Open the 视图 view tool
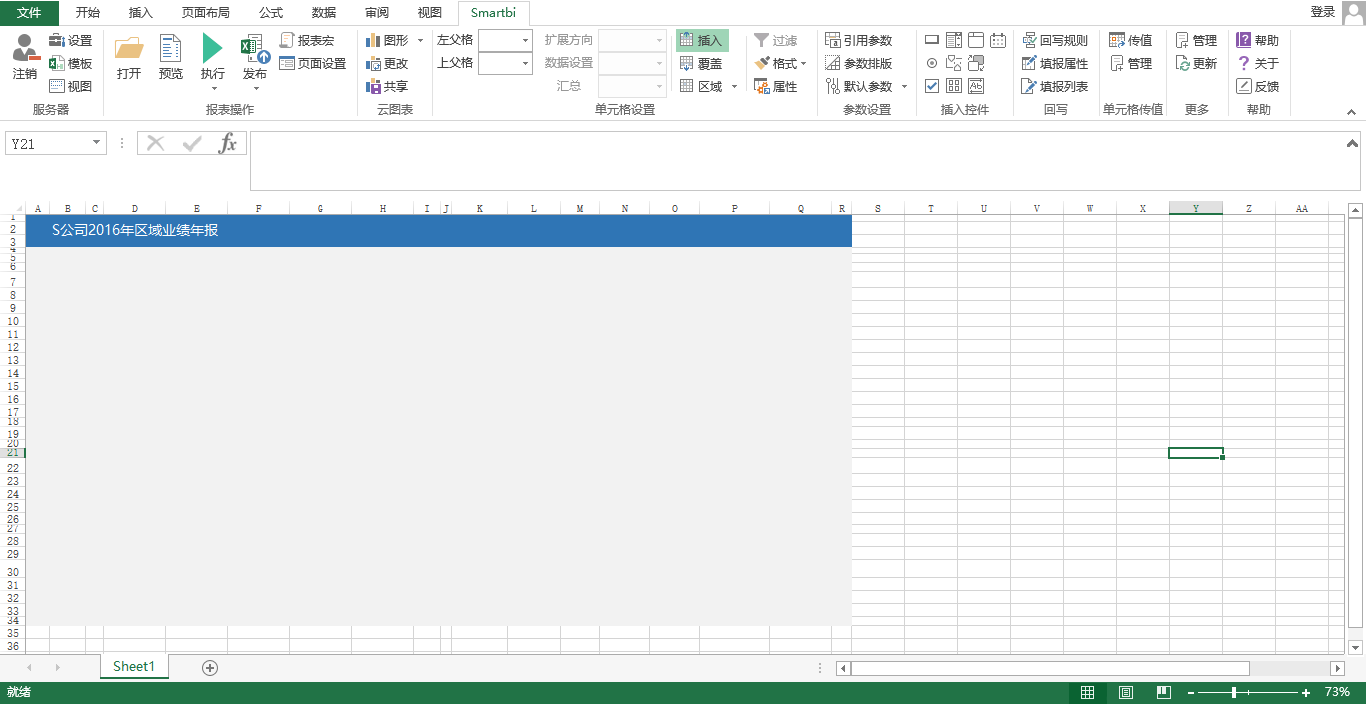The height and width of the screenshot is (704, 1366). point(71,86)
